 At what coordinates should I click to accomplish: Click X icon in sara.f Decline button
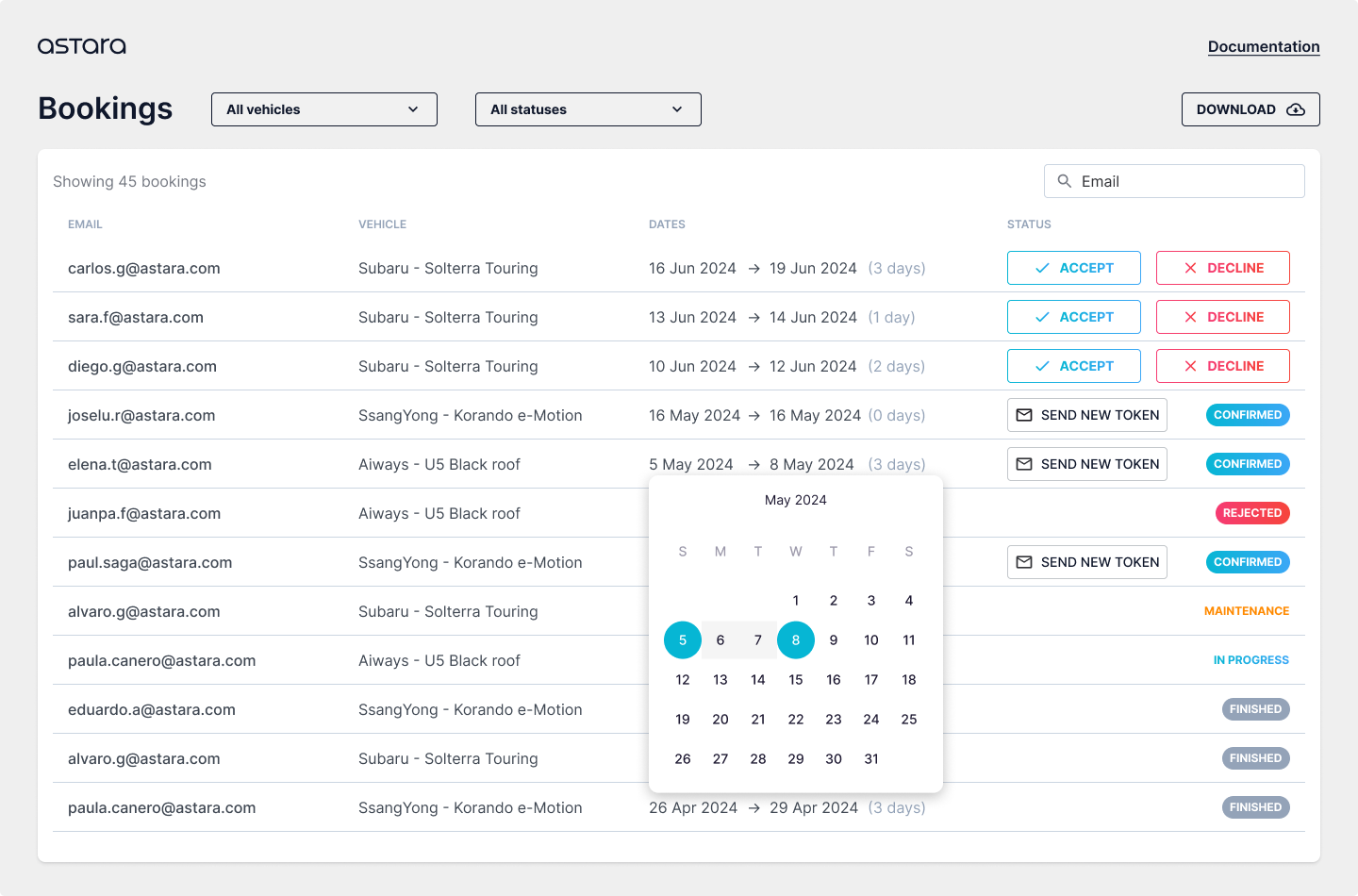[x=1190, y=317]
